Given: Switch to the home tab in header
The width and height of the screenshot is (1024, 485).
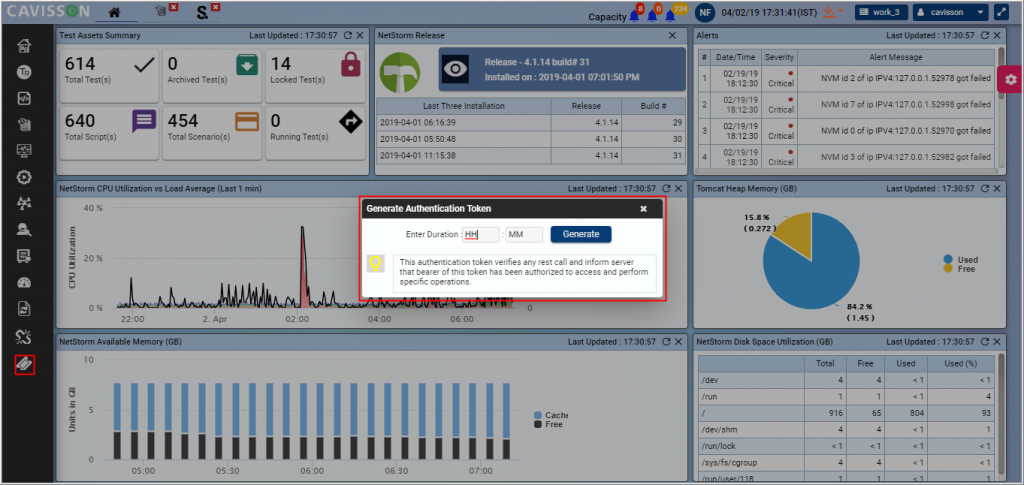Looking at the screenshot, I should (x=114, y=12).
